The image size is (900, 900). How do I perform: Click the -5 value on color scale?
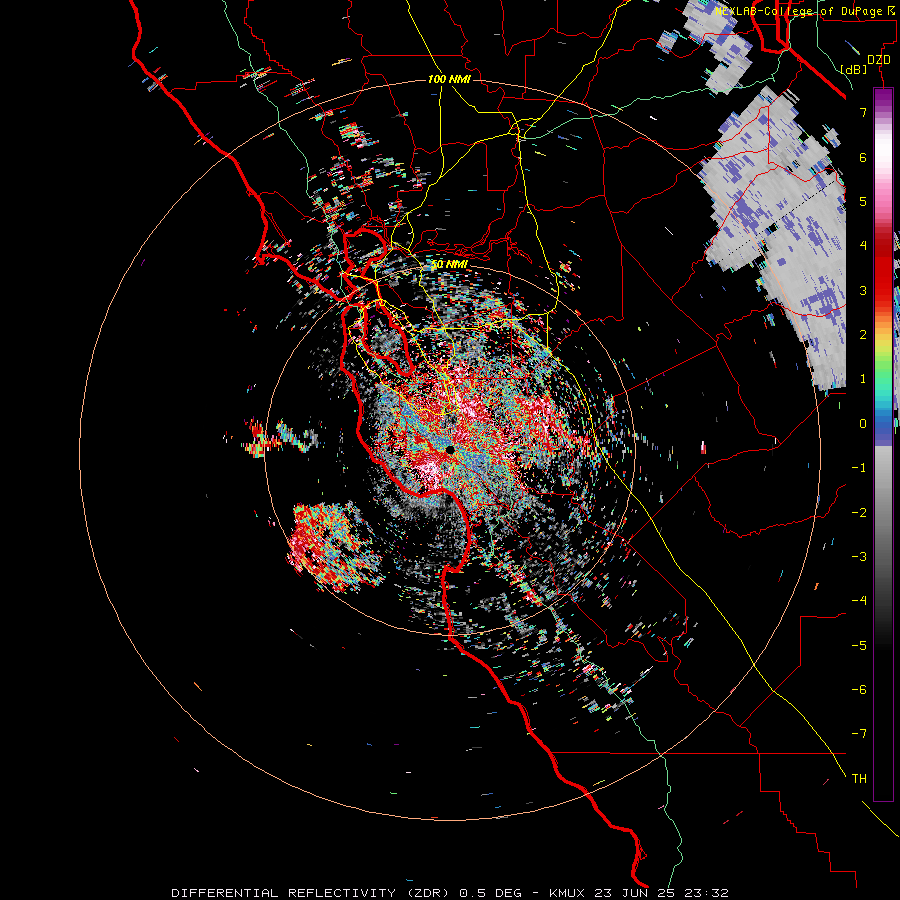pyautogui.click(x=859, y=646)
